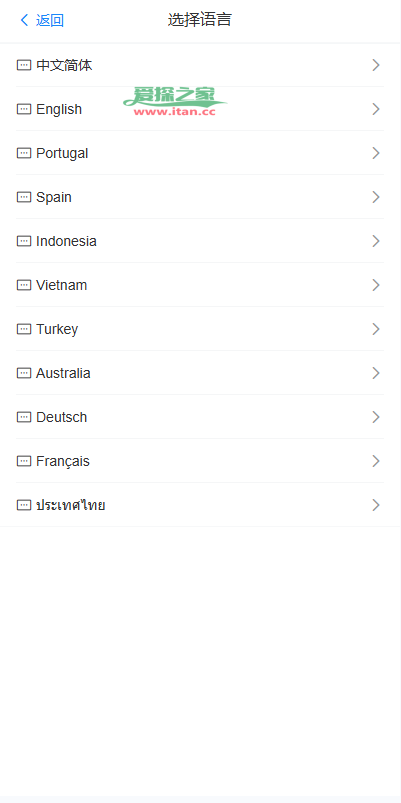This screenshot has width=401, height=803.
Task: Click the icon beside Portugal
Action: click(x=24, y=153)
